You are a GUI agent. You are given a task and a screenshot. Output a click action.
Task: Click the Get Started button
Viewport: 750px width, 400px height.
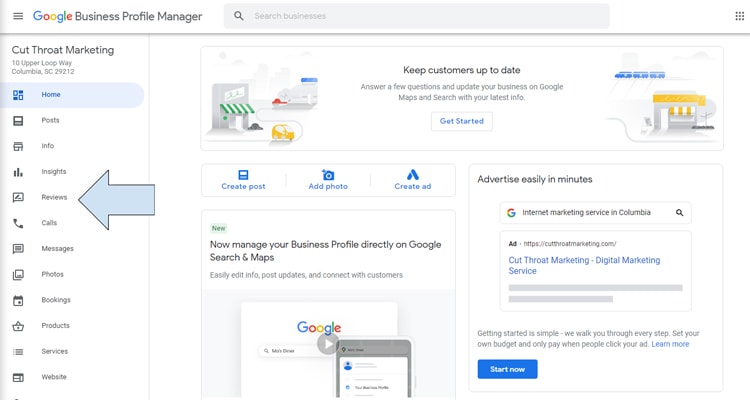point(462,121)
